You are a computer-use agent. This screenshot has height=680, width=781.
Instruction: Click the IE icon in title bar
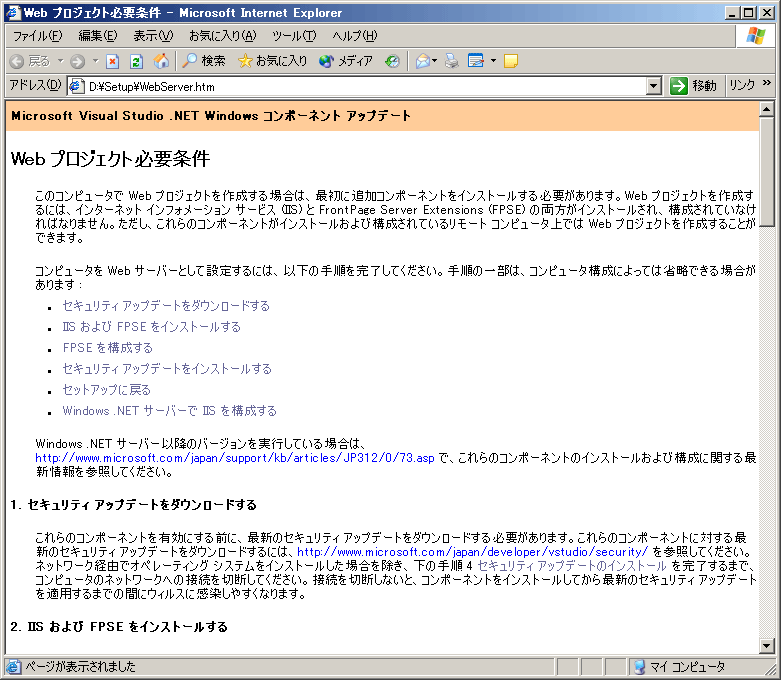[12, 12]
